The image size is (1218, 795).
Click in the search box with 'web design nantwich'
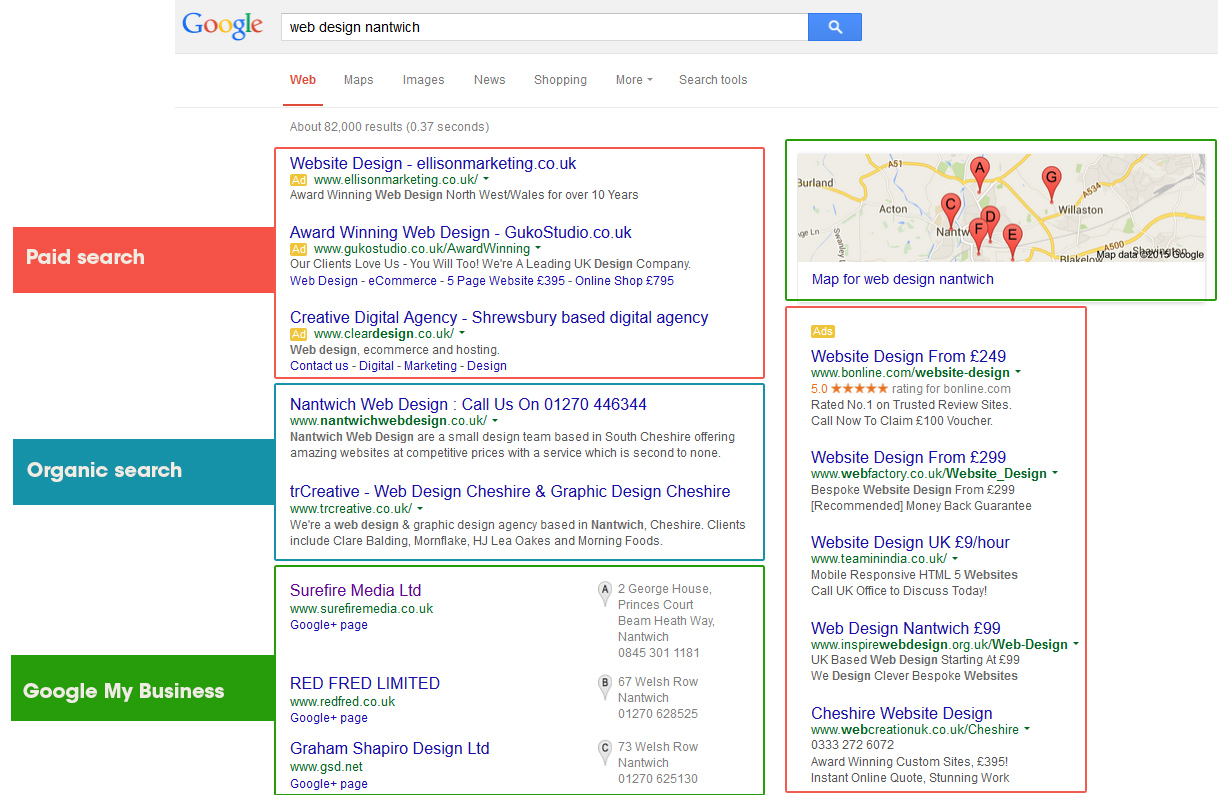[x=544, y=27]
